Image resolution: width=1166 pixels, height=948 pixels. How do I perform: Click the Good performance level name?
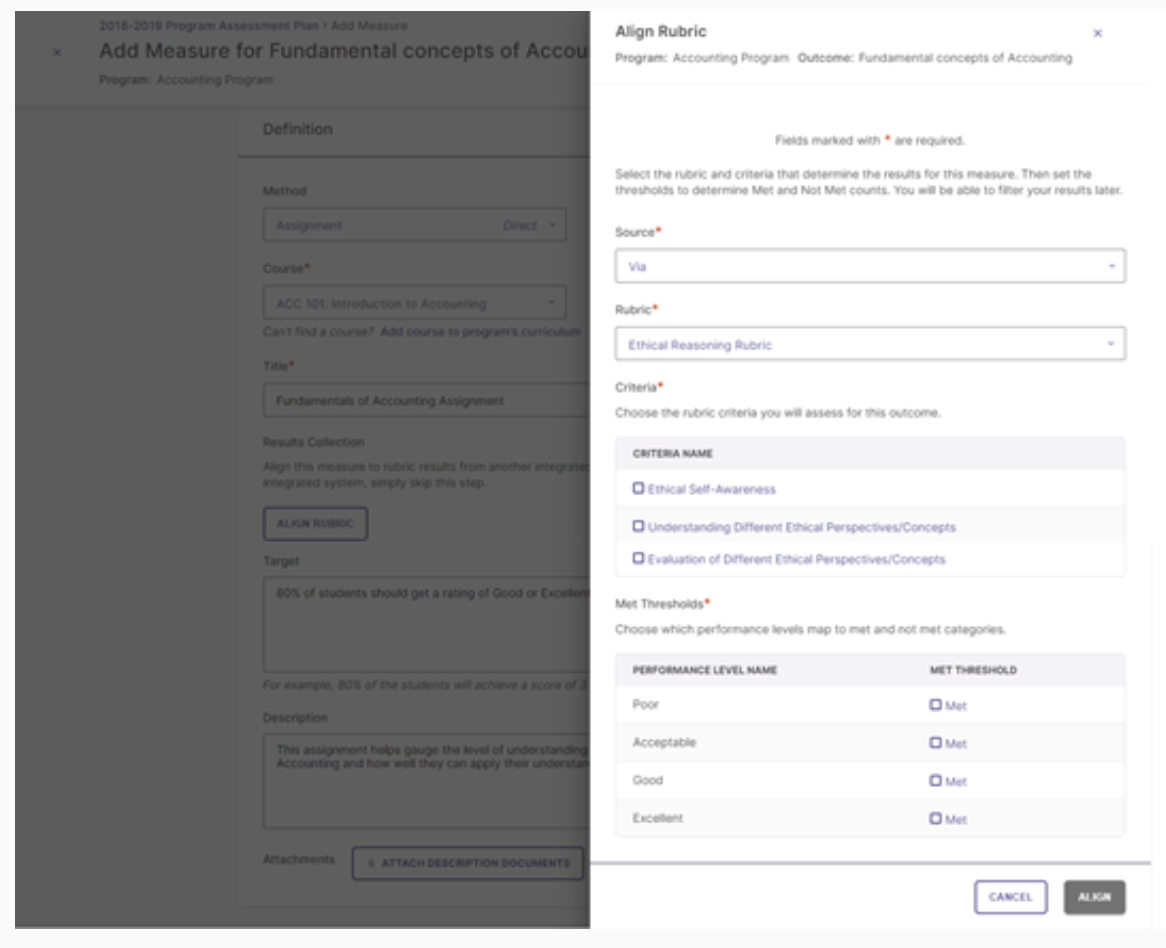click(647, 780)
